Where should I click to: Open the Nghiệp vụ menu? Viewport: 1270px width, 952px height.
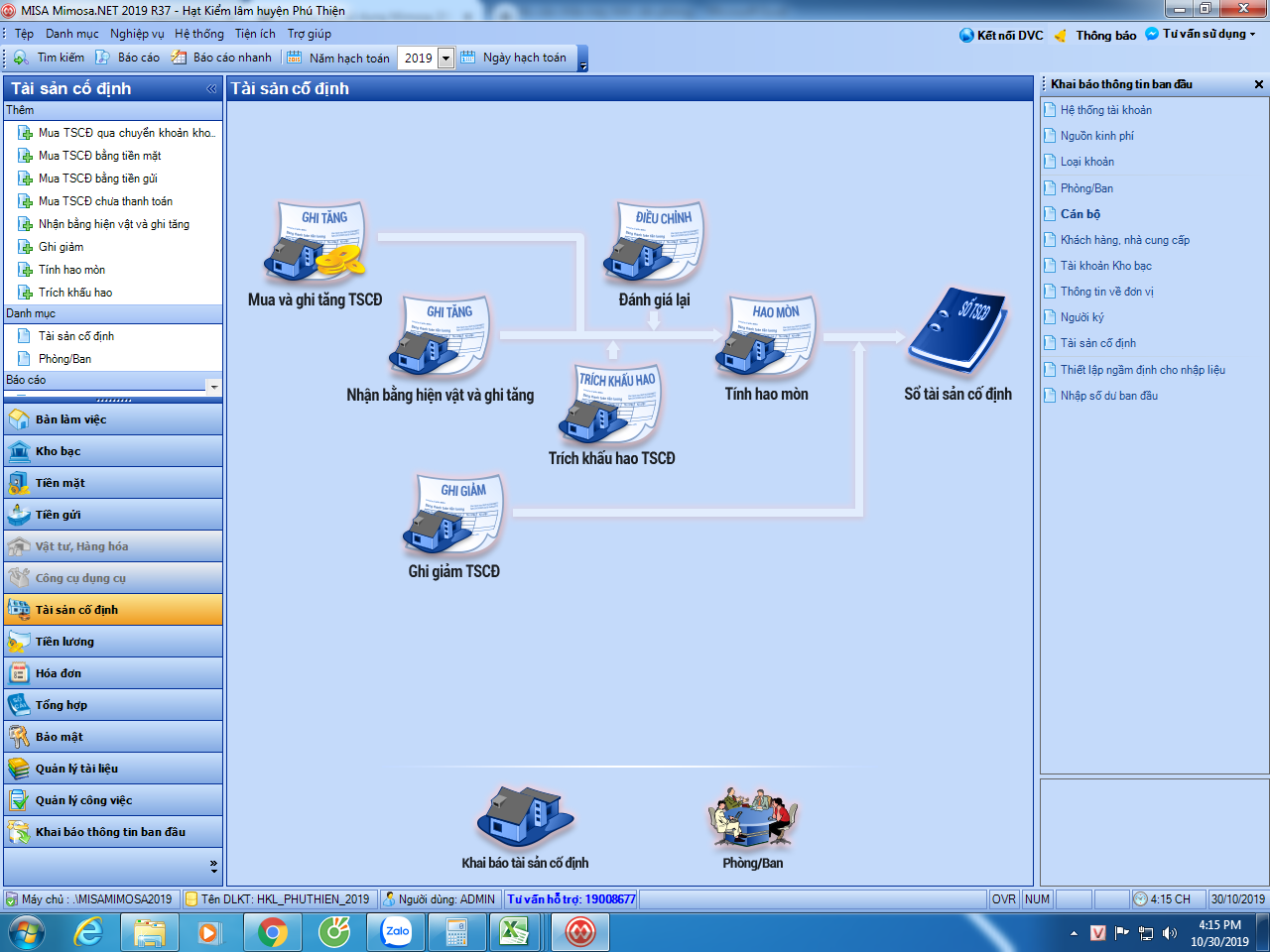pyautogui.click(x=137, y=34)
